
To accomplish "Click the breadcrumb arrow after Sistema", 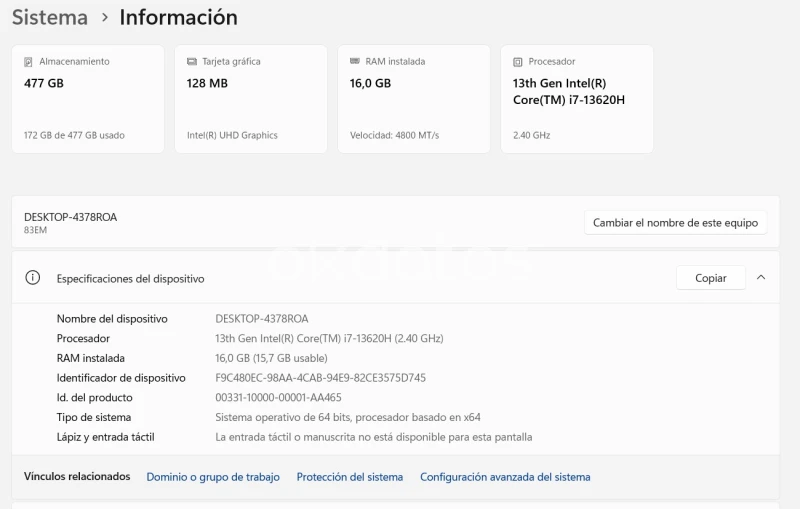I will (104, 18).
